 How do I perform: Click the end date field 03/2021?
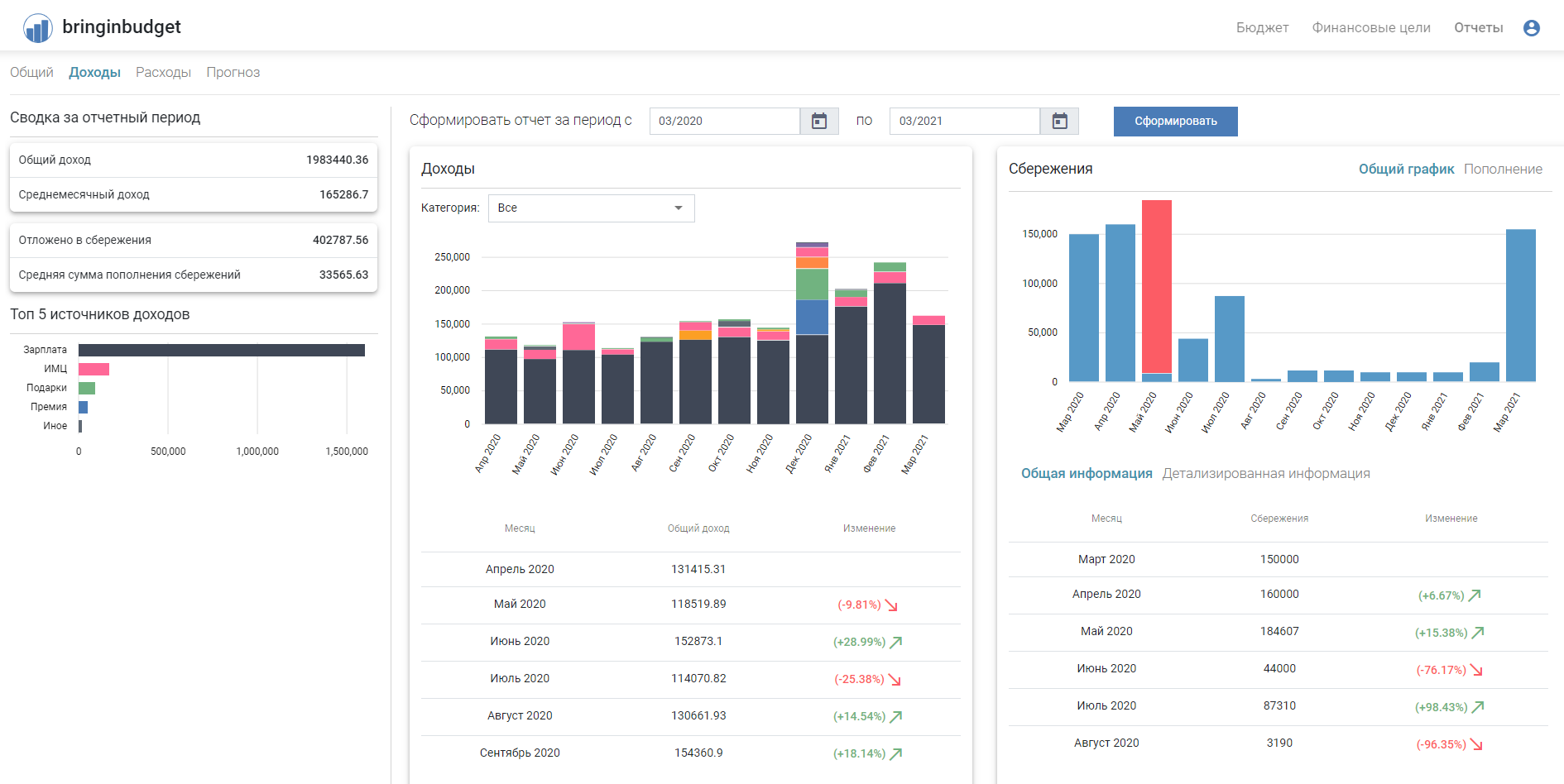[x=965, y=121]
